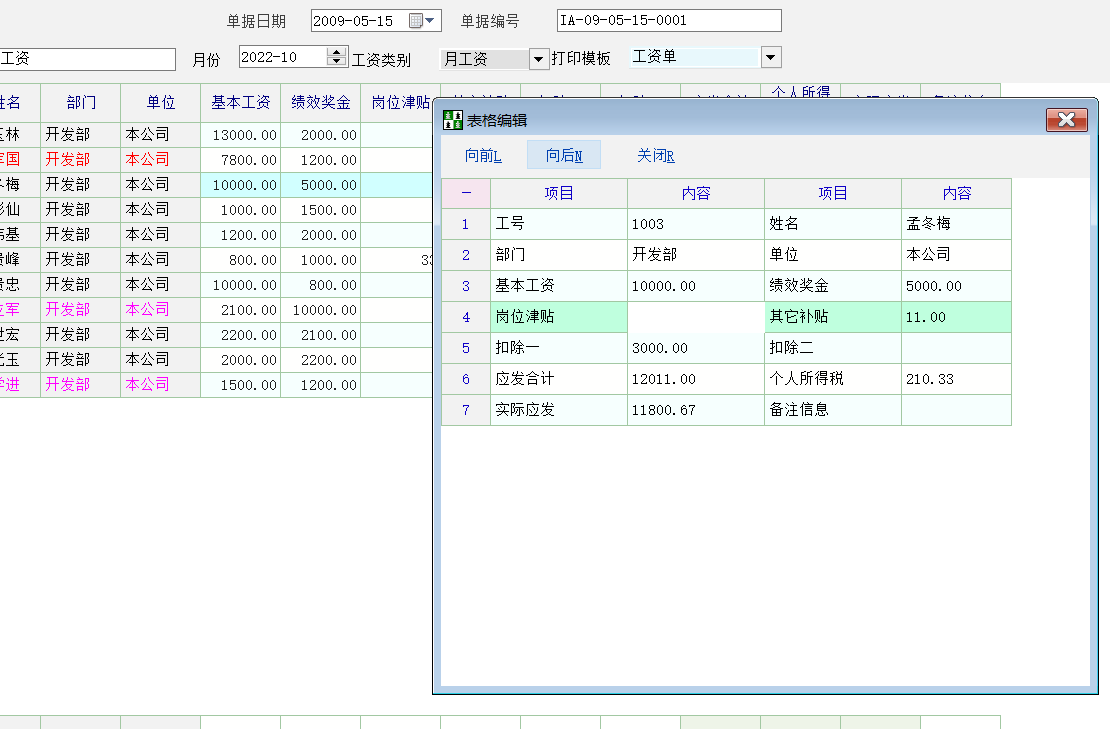The height and width of the screenshot is (729, 1110).
Task: Select the 岗位津贴 content cell in dialog
Action: click(x=695, y=318)
